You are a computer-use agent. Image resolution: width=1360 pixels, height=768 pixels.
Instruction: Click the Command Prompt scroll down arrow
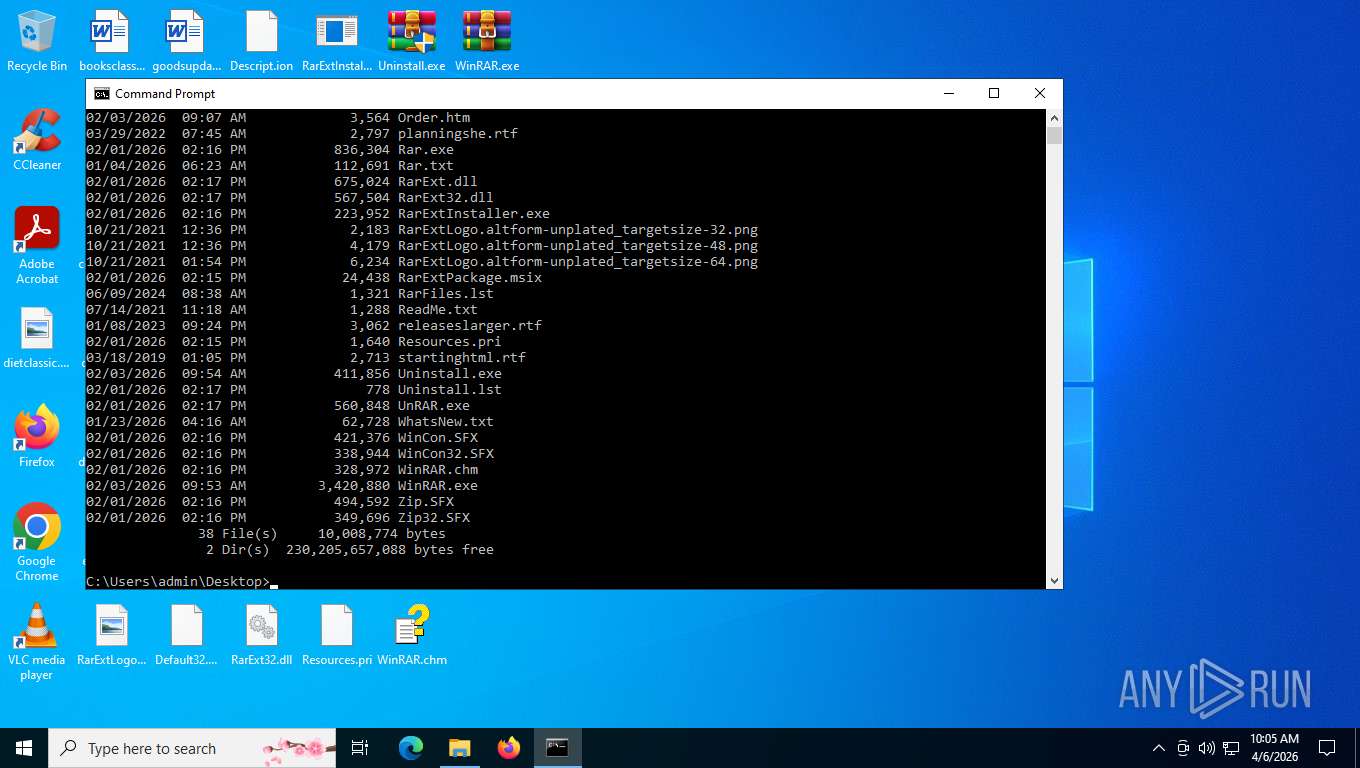[1054, 581]
